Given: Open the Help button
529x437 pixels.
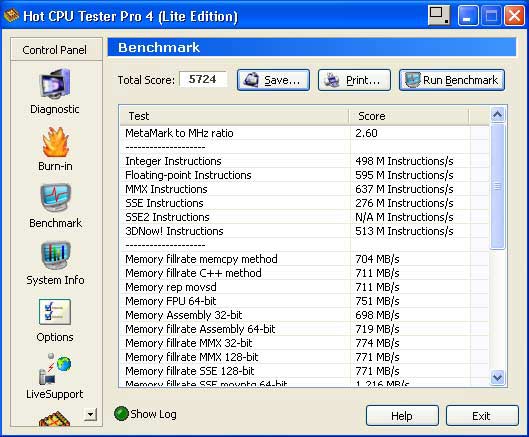Looking at the screenshot, I should coord(402,416).
